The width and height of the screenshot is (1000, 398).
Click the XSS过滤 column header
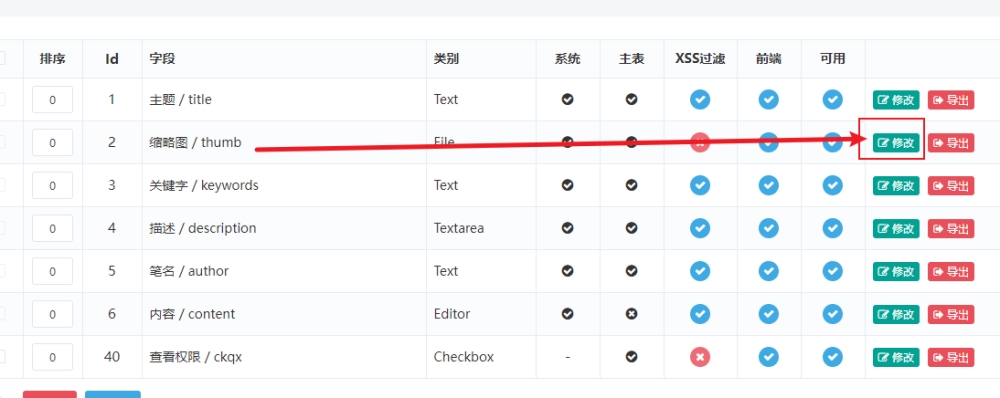[700, 59]
